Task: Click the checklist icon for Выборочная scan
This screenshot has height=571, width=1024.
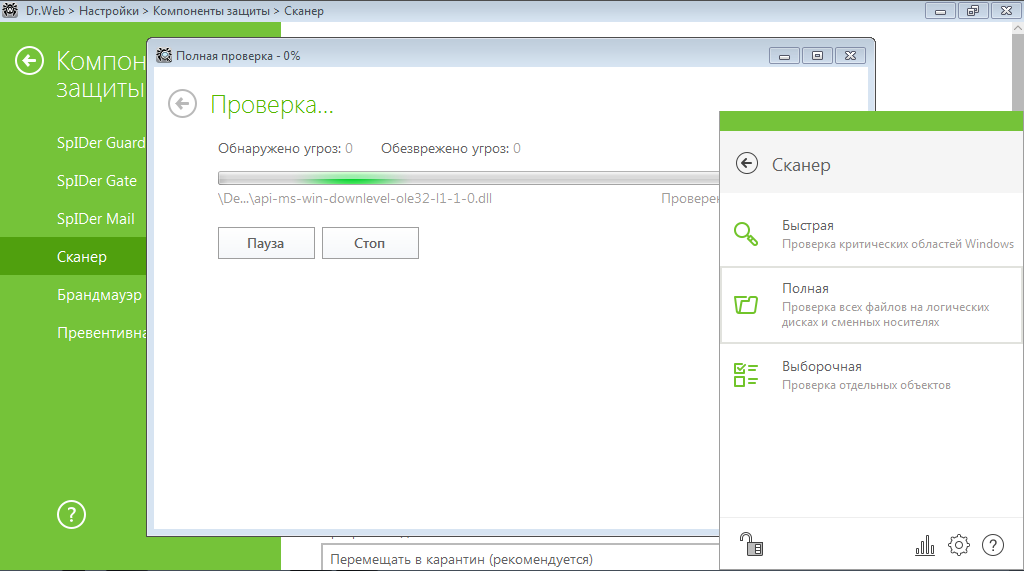Action: click(746, 375)
